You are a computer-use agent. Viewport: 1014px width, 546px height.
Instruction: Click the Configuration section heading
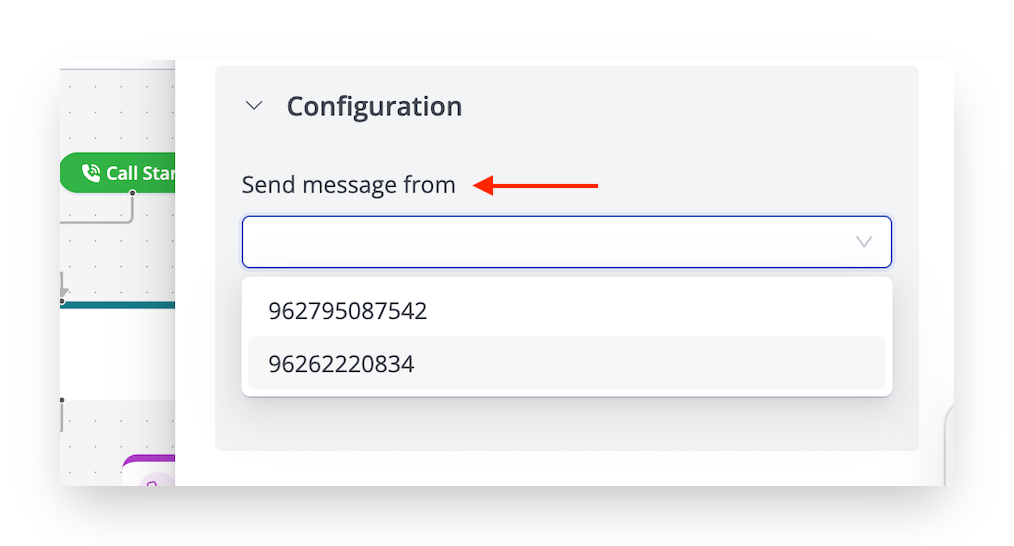point(374,106)
